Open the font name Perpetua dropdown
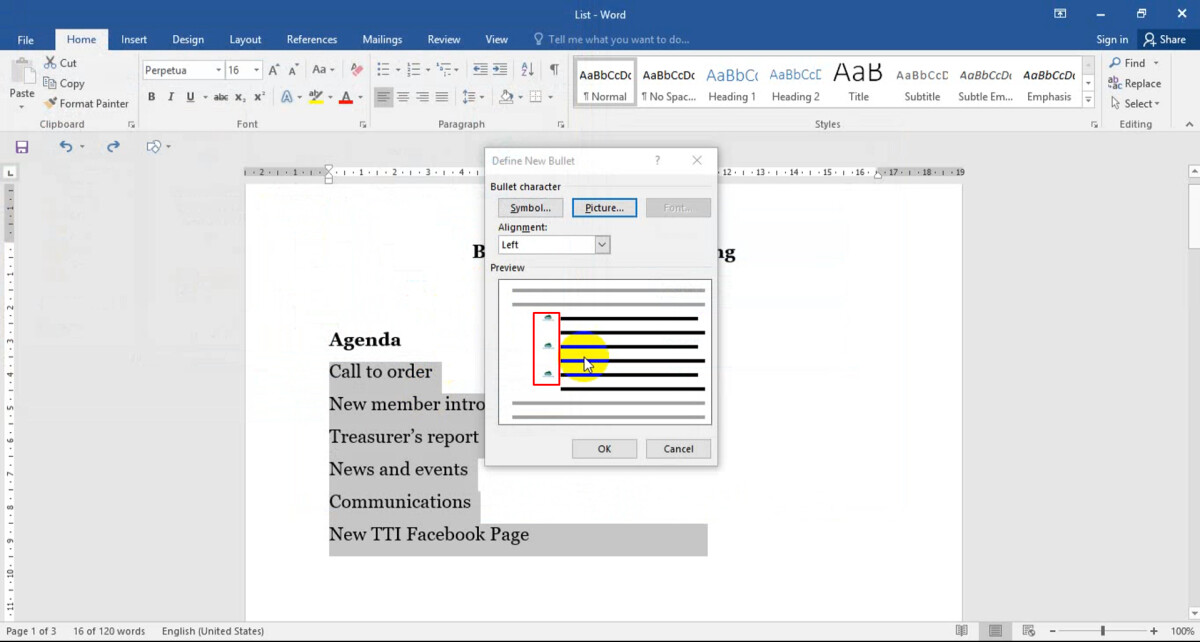The width and height of the screenshot is (1200, 642). (218, 70)
